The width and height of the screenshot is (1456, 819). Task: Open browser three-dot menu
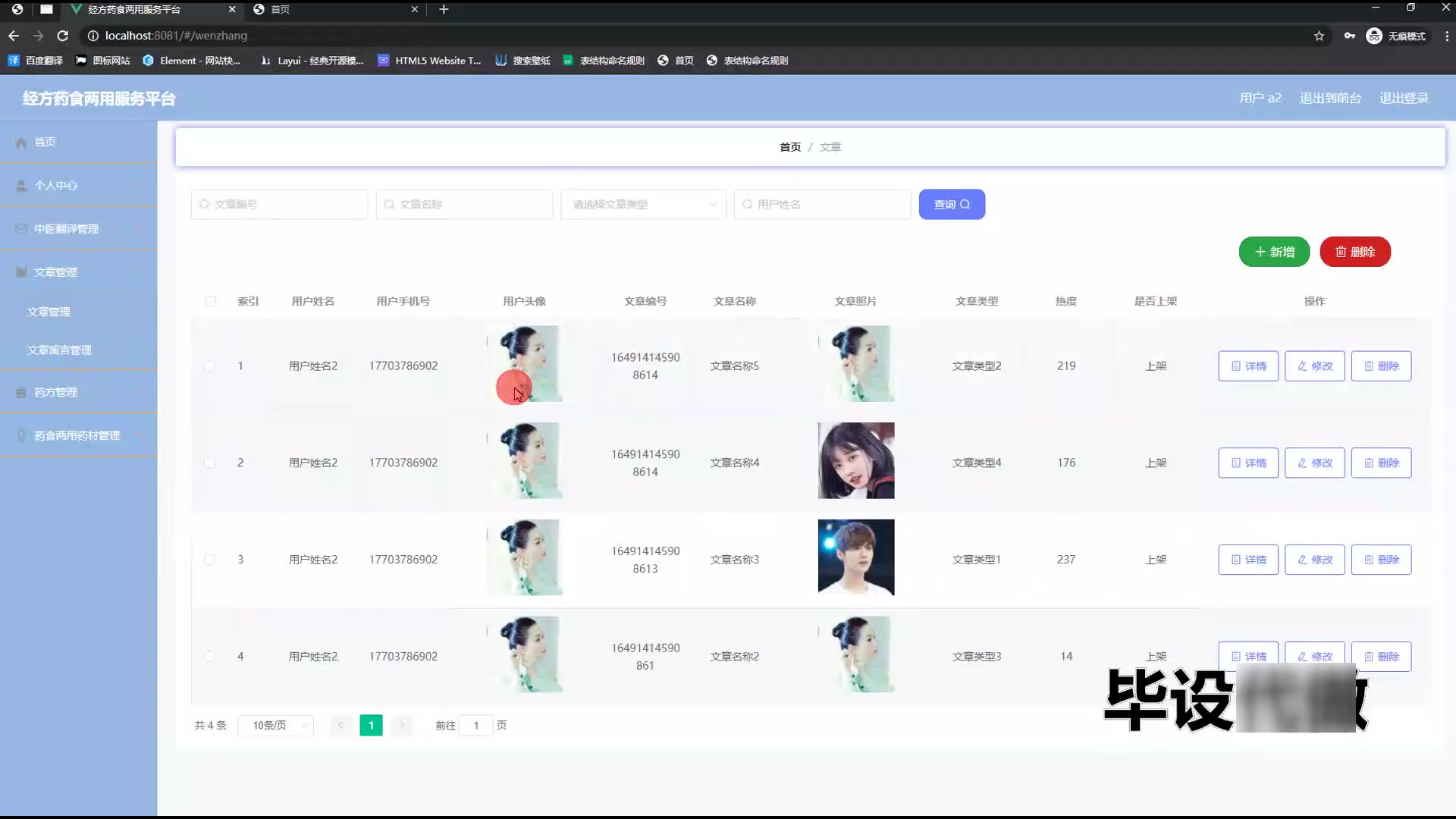(x=1446, y=36)
